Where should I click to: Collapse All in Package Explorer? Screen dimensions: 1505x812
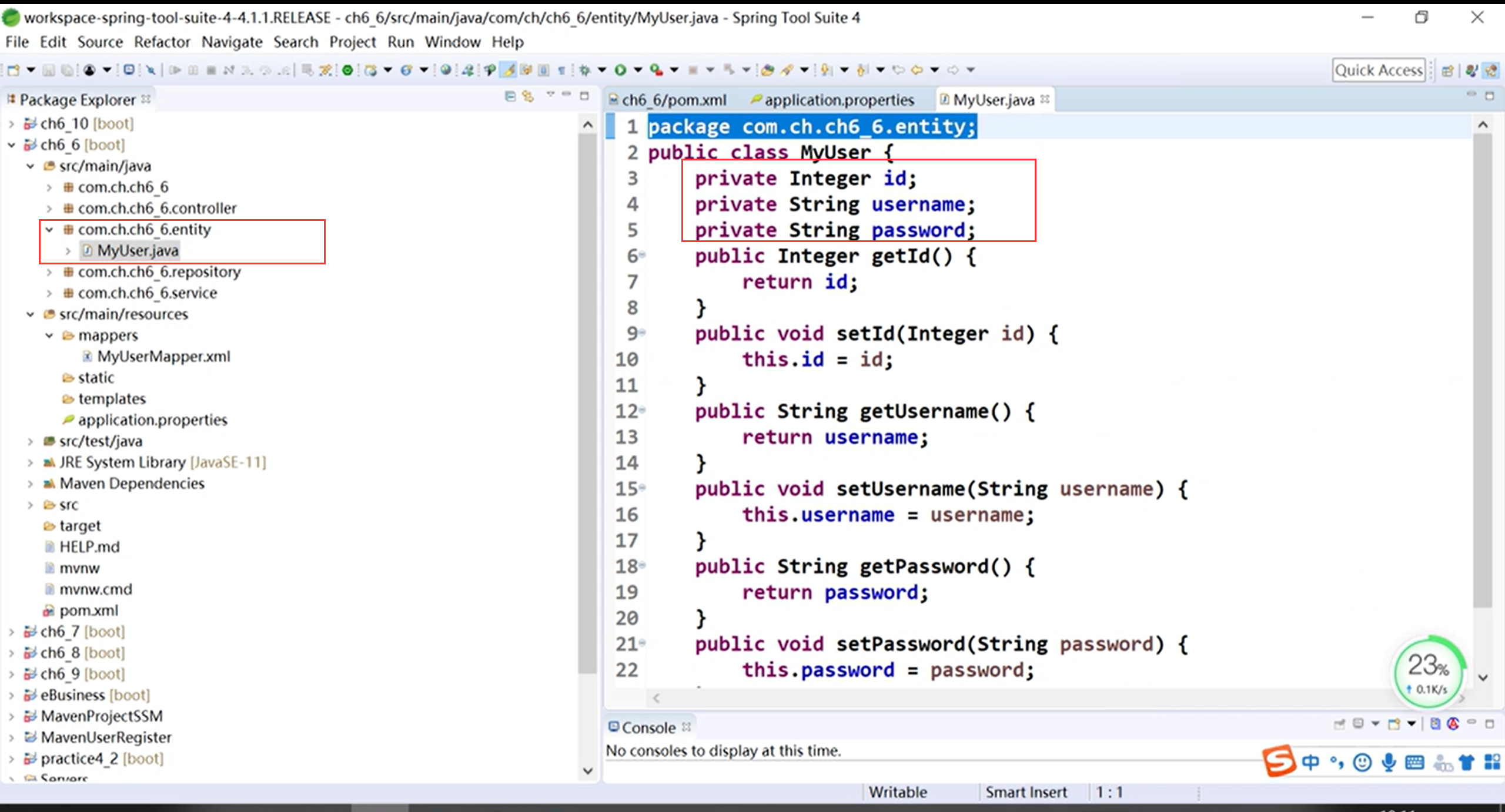click(x=510, y=96)
